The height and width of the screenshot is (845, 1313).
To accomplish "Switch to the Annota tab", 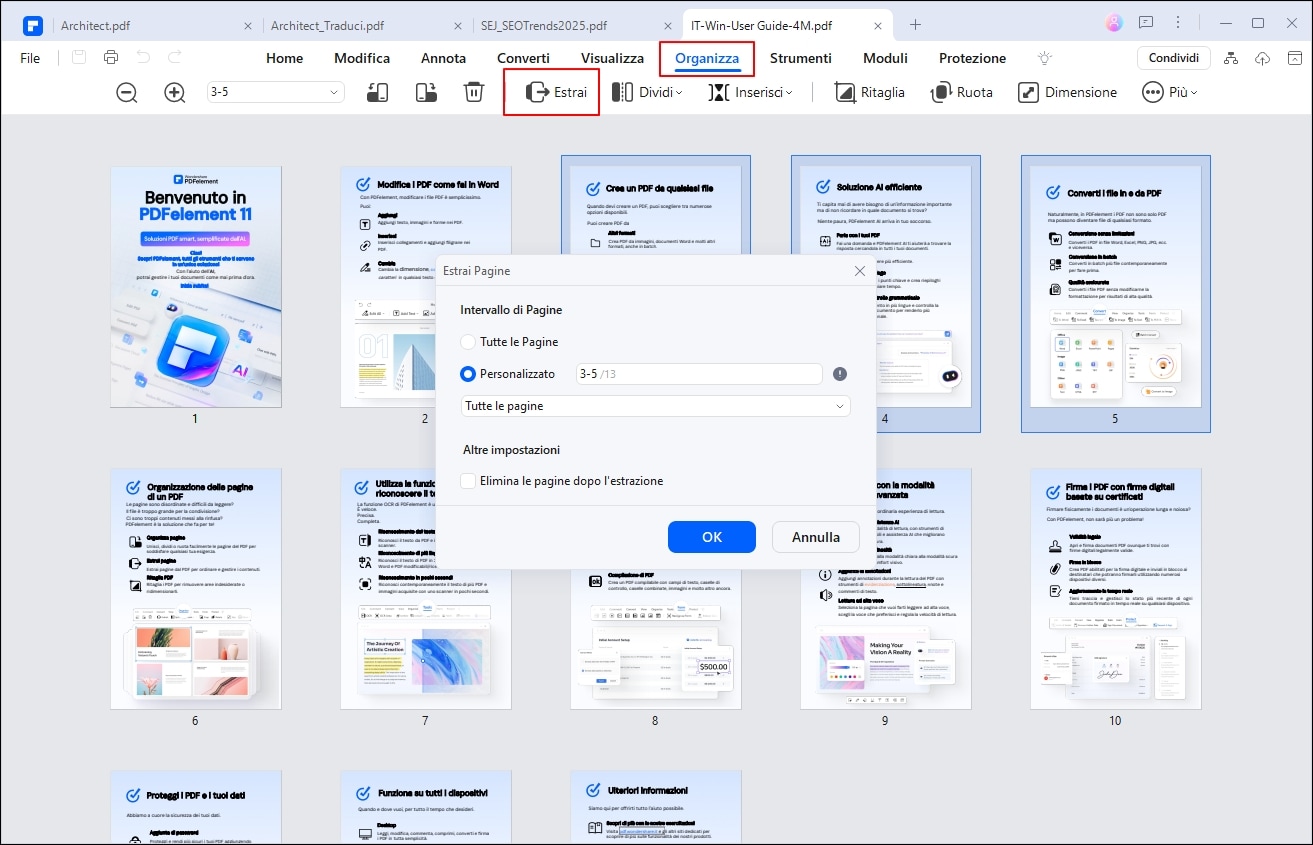I will pos(443,58).
